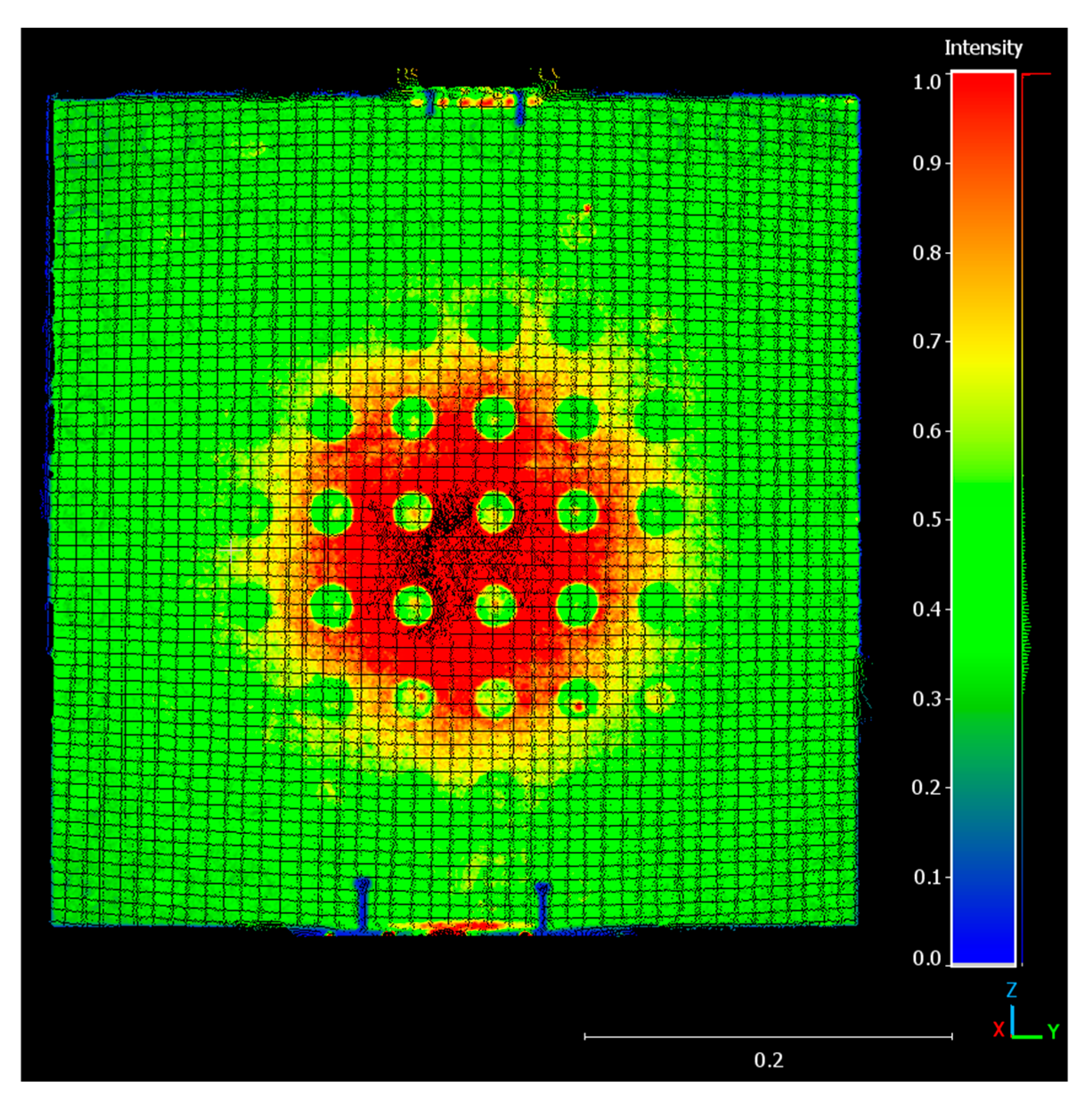Click the blue Z axis label
The width and height of the screenshot is (1092, 1105).
click(x=1011, y=990)
